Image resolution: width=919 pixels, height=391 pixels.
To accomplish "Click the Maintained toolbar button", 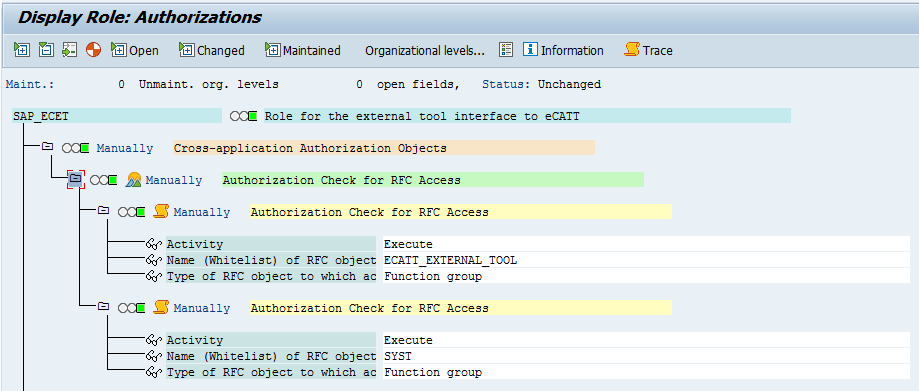I will [x=302, y=50].
